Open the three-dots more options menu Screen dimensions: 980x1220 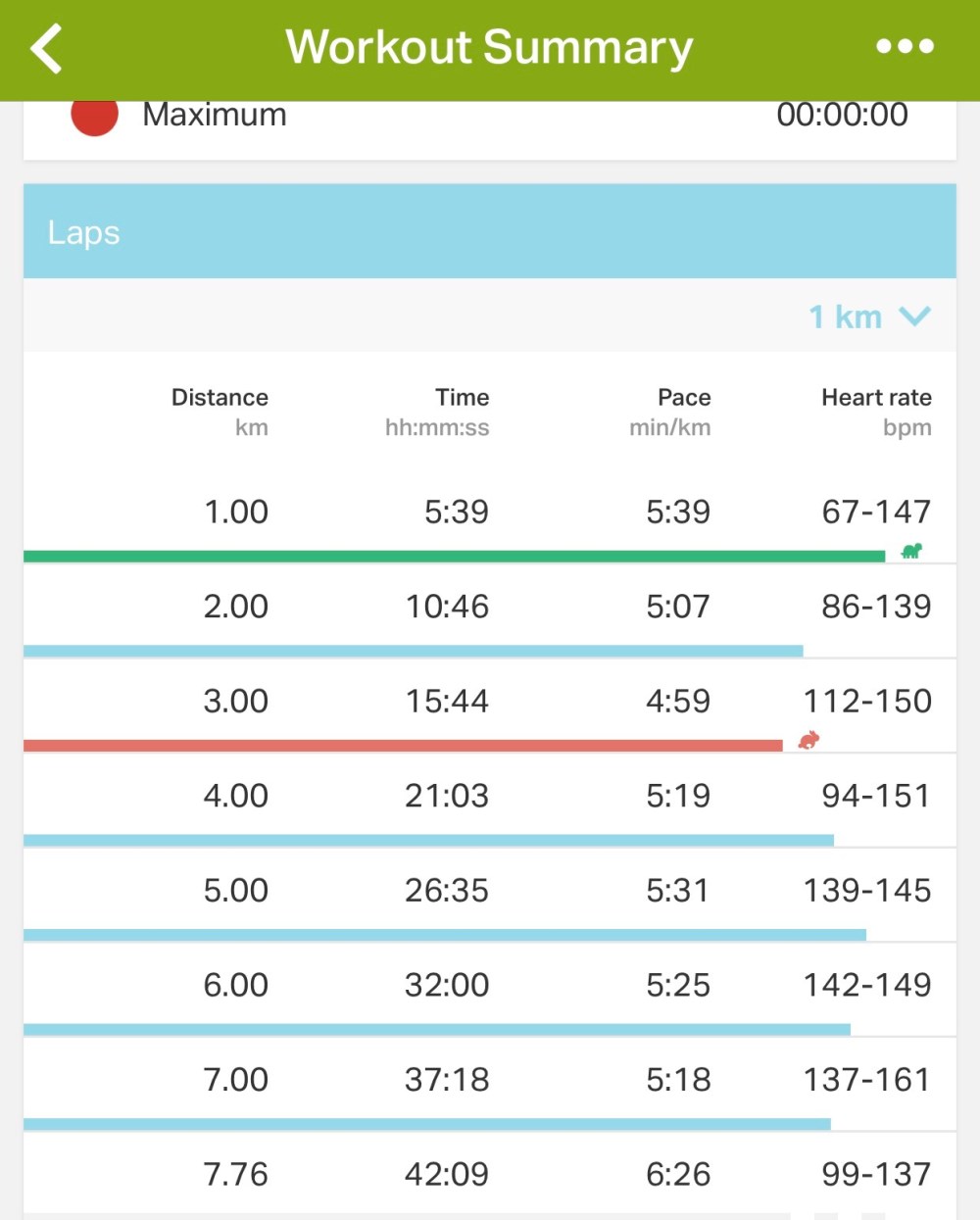click(905, 46)
